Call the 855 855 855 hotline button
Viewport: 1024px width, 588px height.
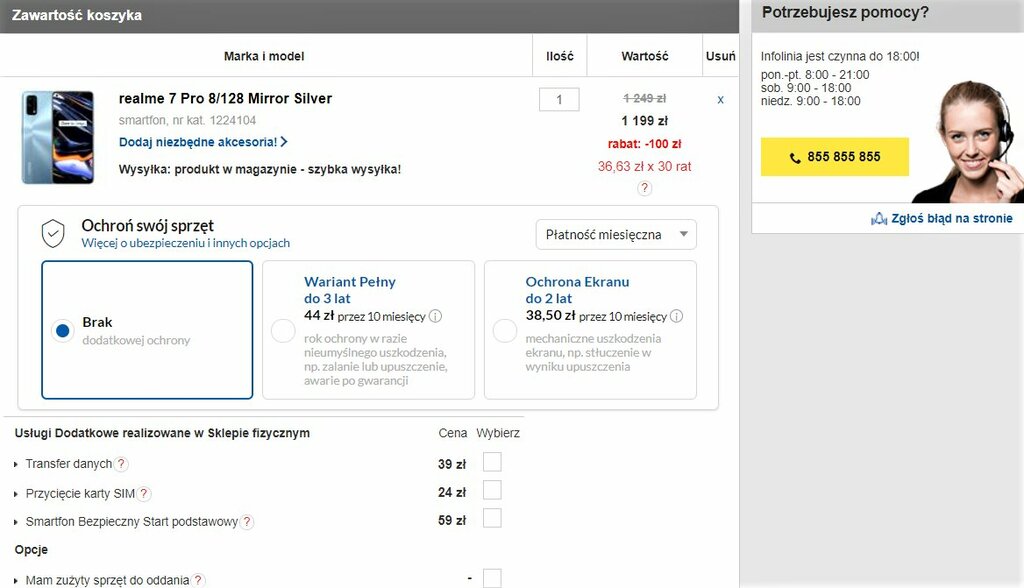pyautogui.click(x=834, y=157)
